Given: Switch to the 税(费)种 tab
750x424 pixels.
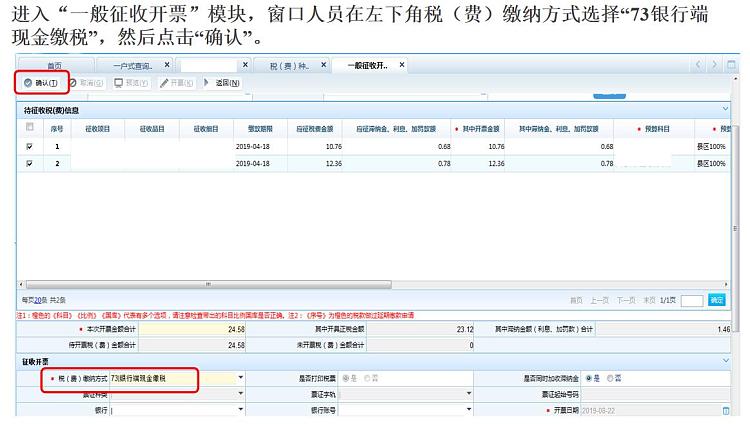Looking at the screenshot, I should tap(289, 66).
